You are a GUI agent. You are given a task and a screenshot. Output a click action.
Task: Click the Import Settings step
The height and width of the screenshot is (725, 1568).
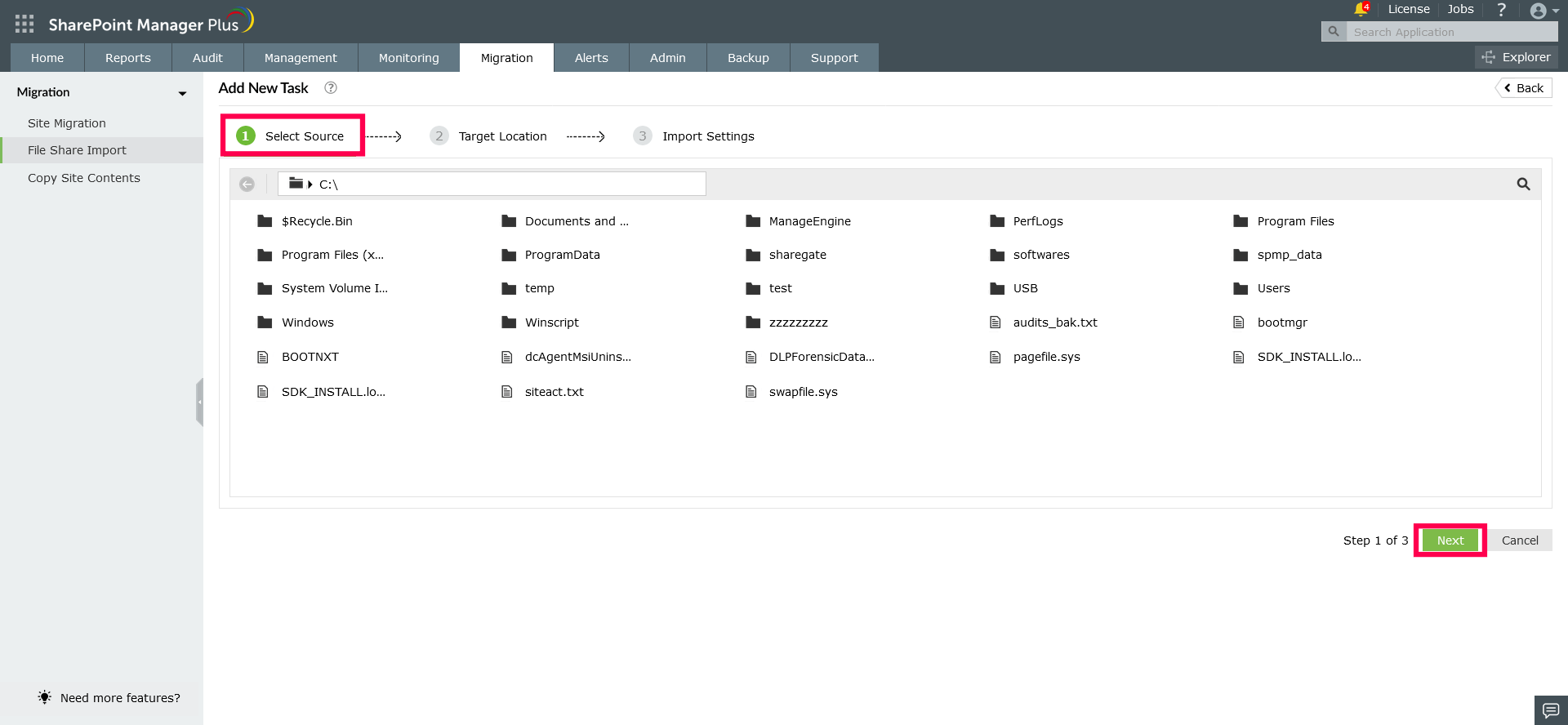coord(694,136)
